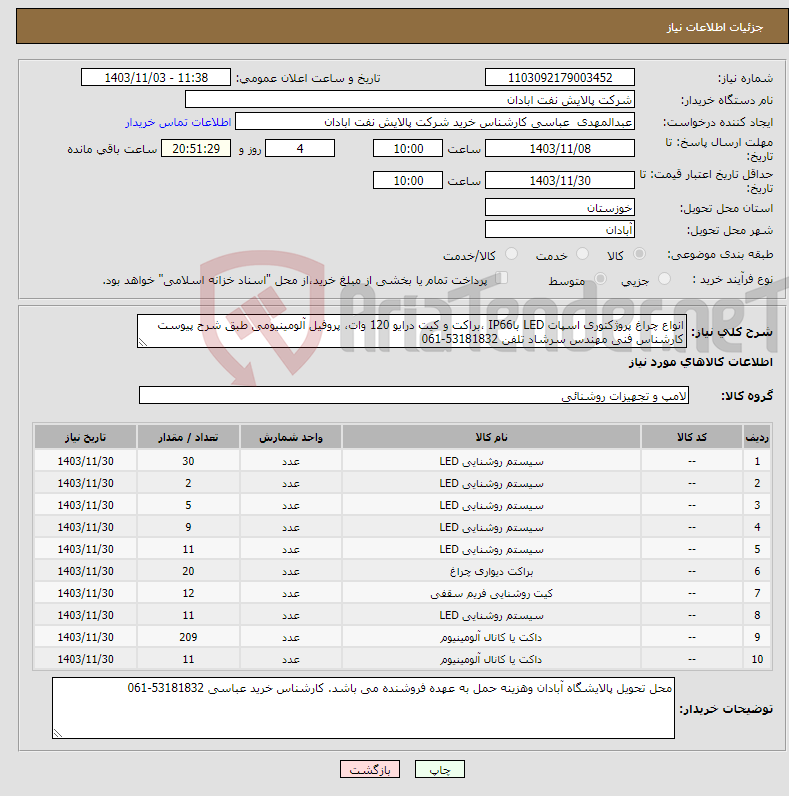Screen dimensions: 789x796
Task: Click quantity 12 in row 7
Action: click(188, 593)
